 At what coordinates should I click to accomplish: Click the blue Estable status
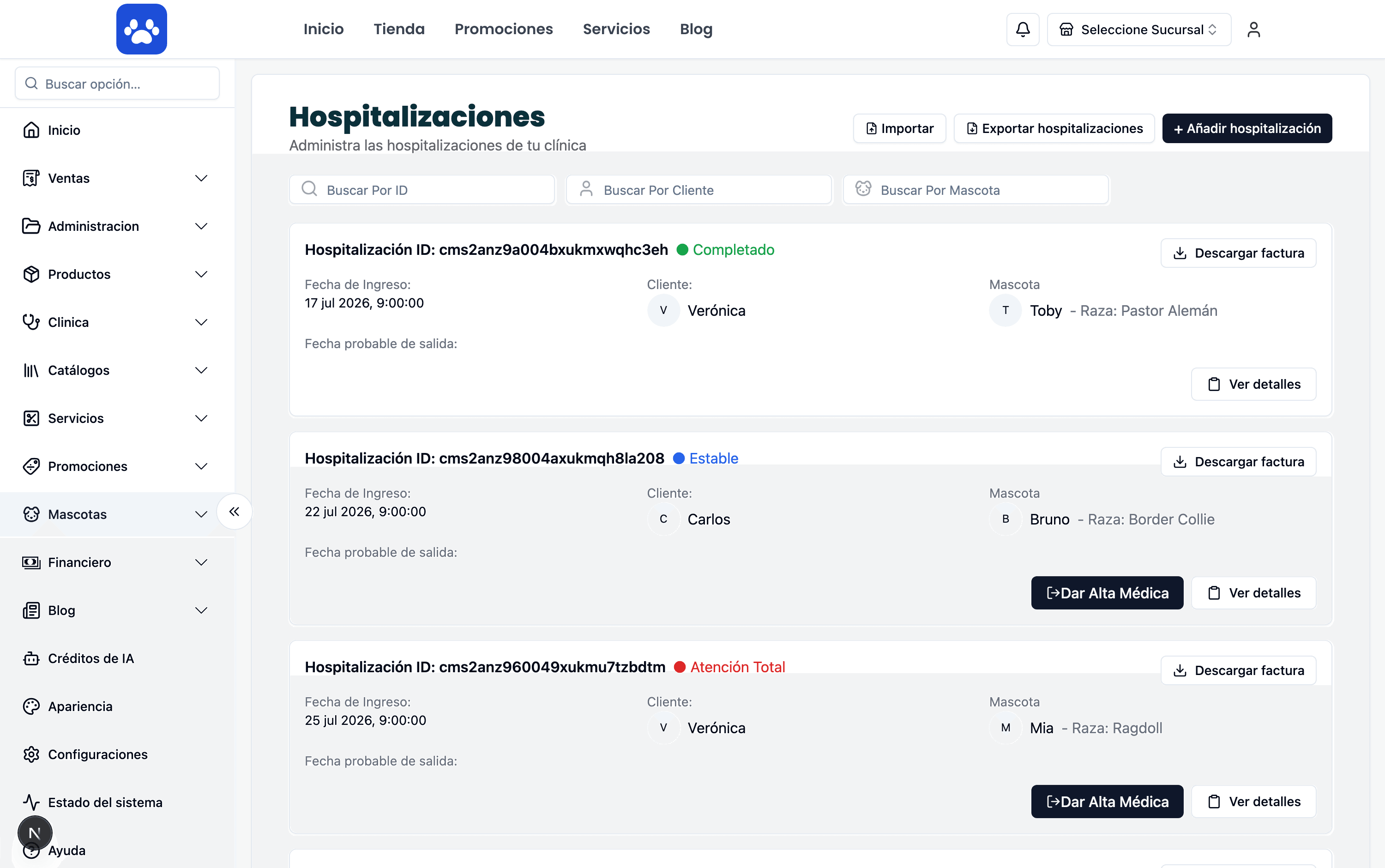pyautogui.click(x=705, y=458)
